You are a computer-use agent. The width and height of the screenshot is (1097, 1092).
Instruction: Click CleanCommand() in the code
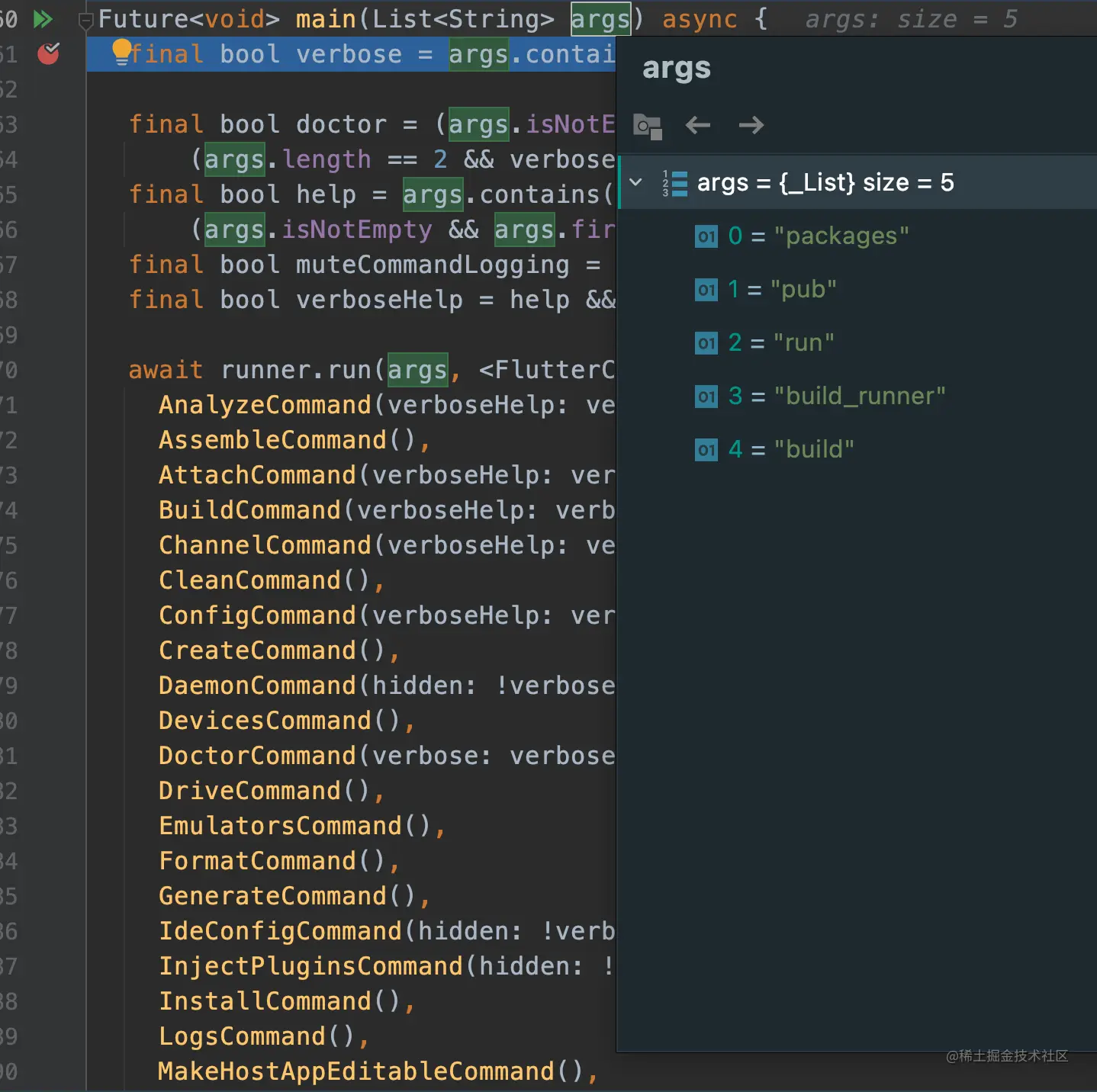265,580
